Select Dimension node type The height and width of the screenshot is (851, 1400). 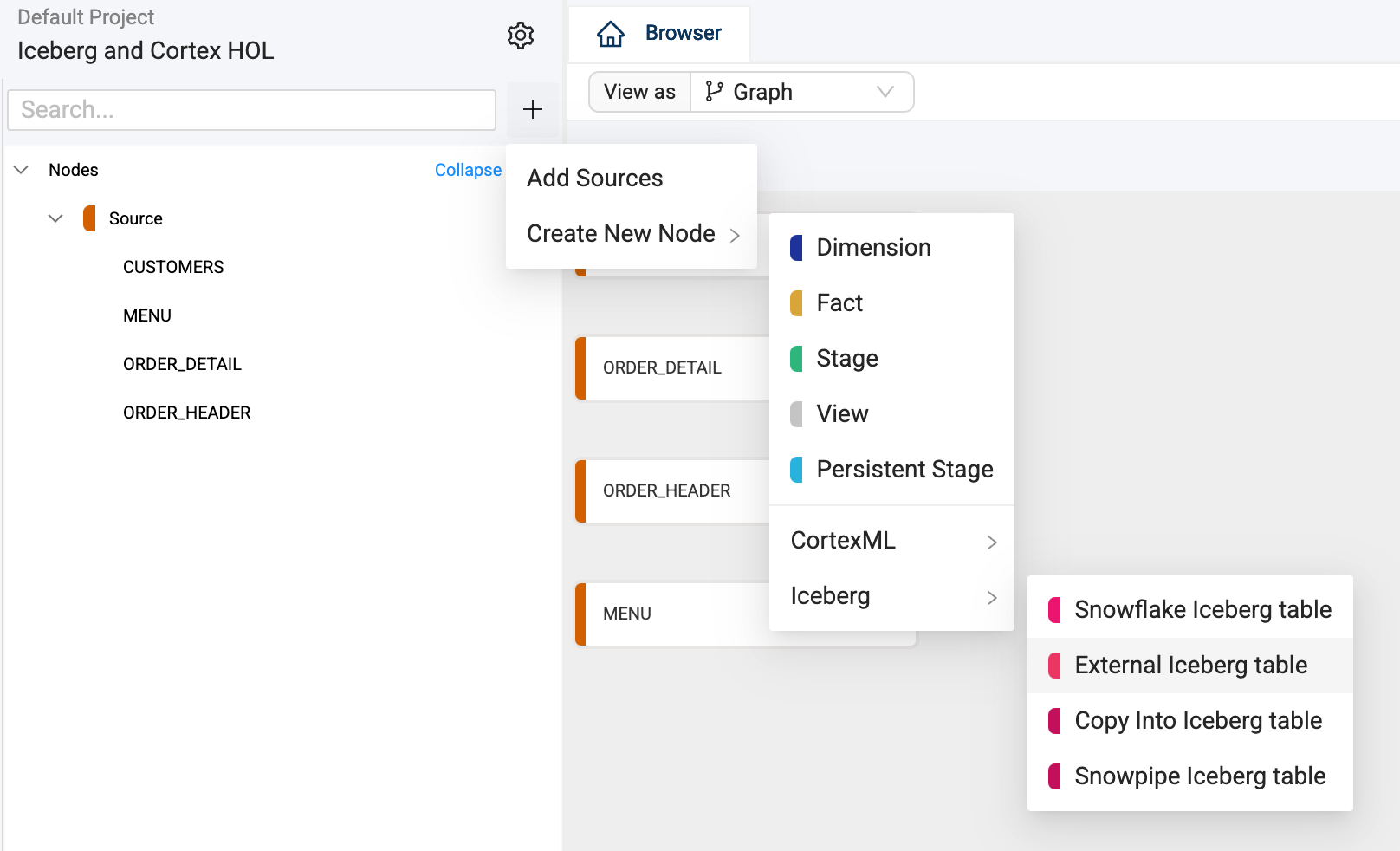pyautogui.click(x=891, y=248)
